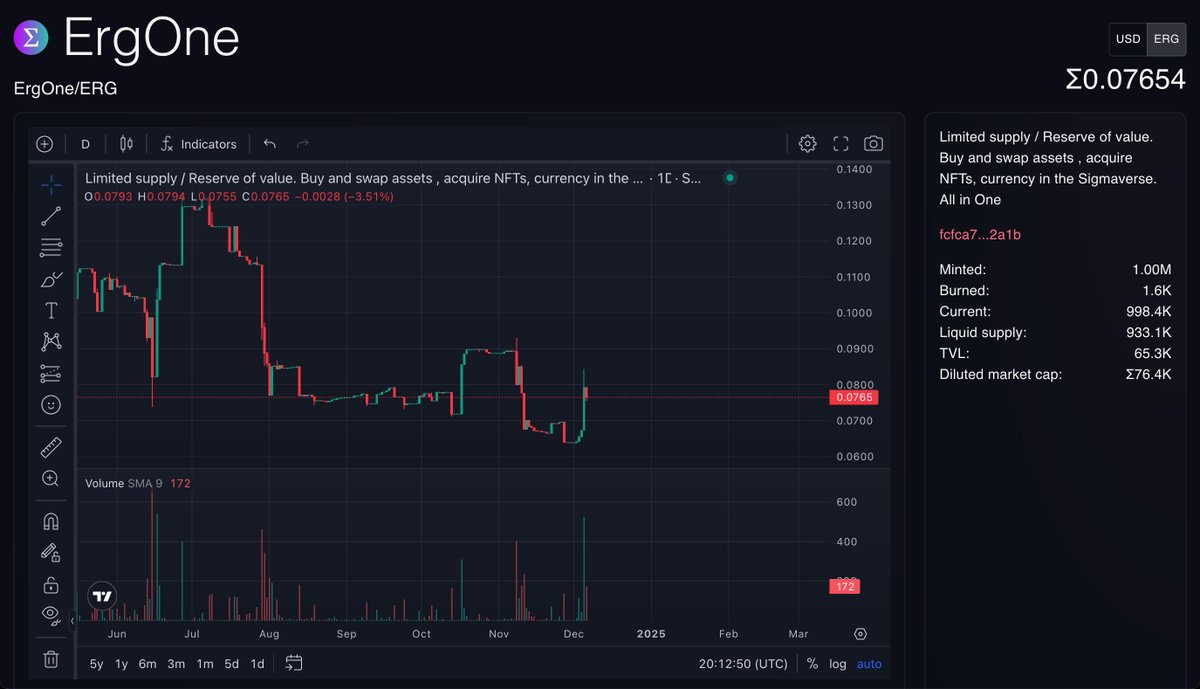Set chart range to 1y

121,664
